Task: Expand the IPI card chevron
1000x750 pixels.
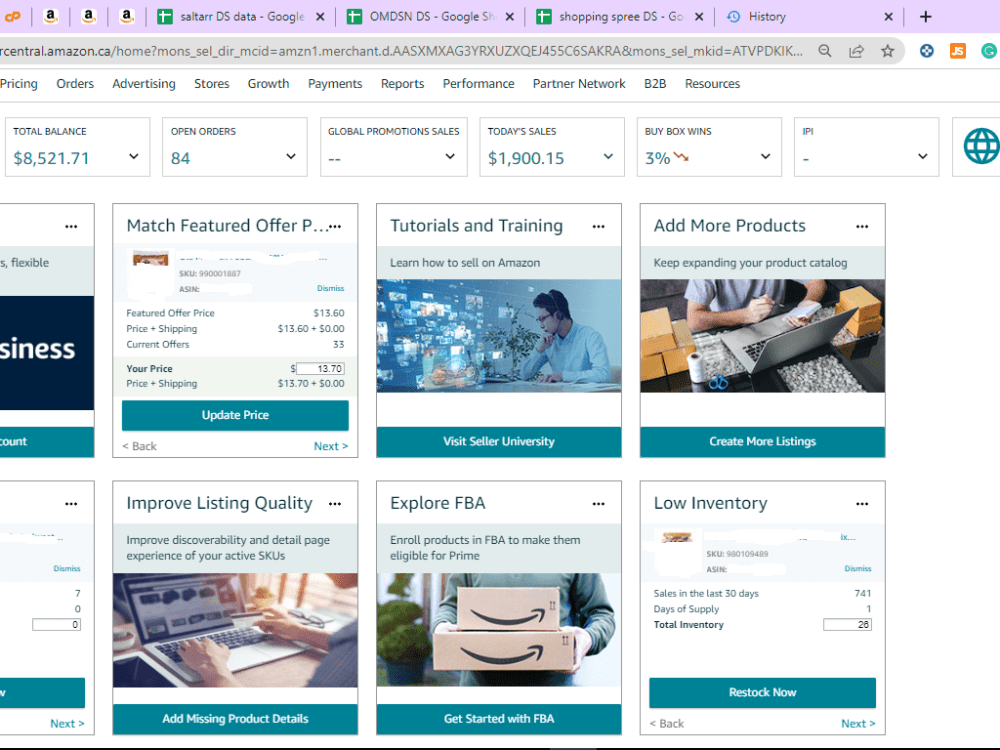Action: click(923, 156)
